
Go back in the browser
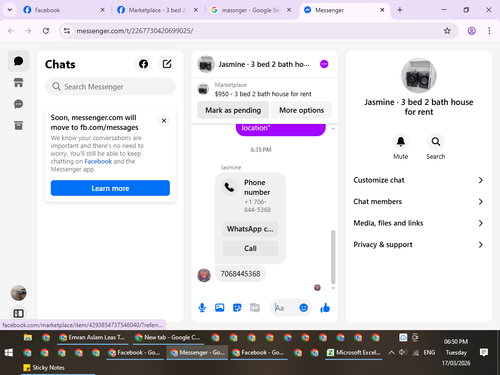click(x=11, y=31)
